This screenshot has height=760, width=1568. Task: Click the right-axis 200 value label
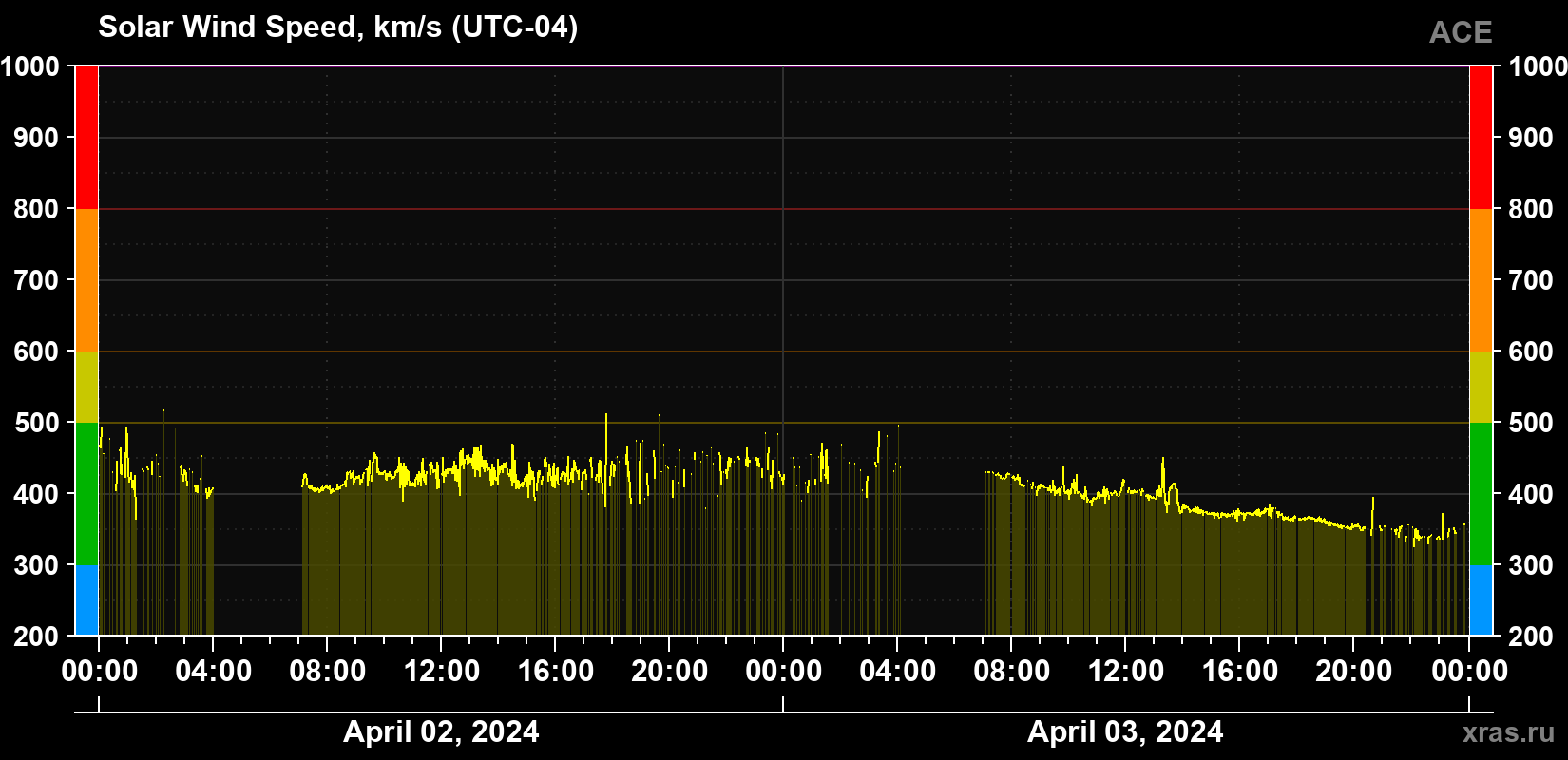click(x=1531, y=636)
